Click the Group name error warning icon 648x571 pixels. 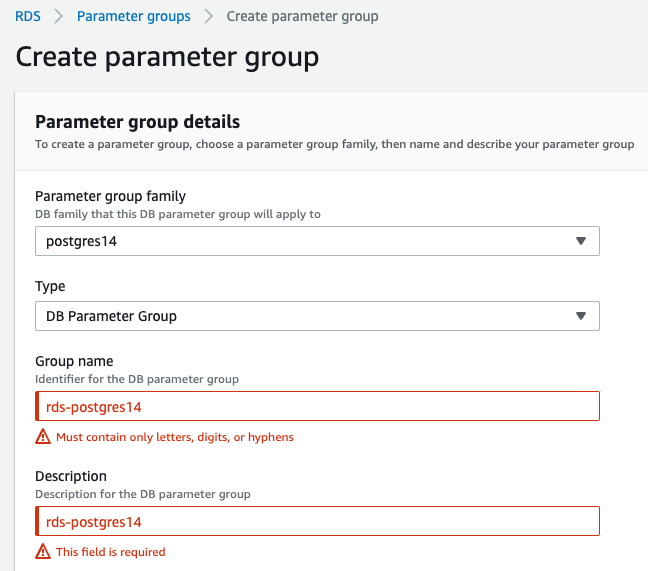(43, 437)
